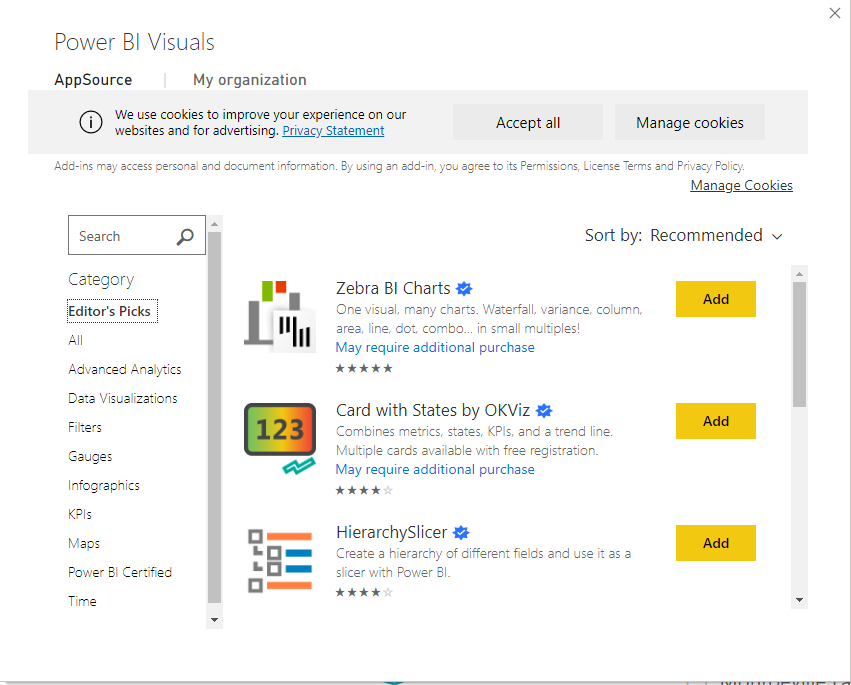The height and width of the screenshot is (685, 851).
Task: Select the KPIs category
Action: click(x=80, y=514)
